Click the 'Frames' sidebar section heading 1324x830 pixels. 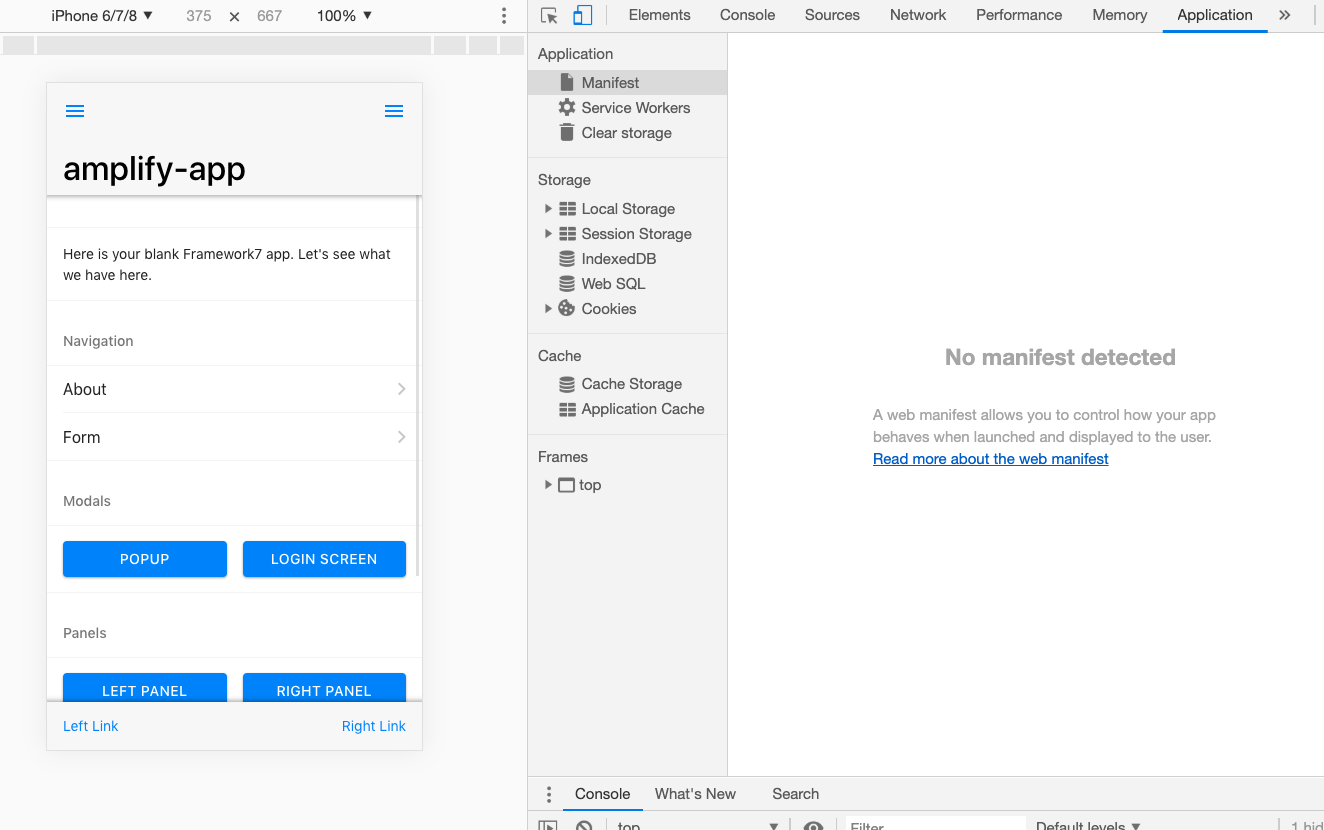(563, 457)
